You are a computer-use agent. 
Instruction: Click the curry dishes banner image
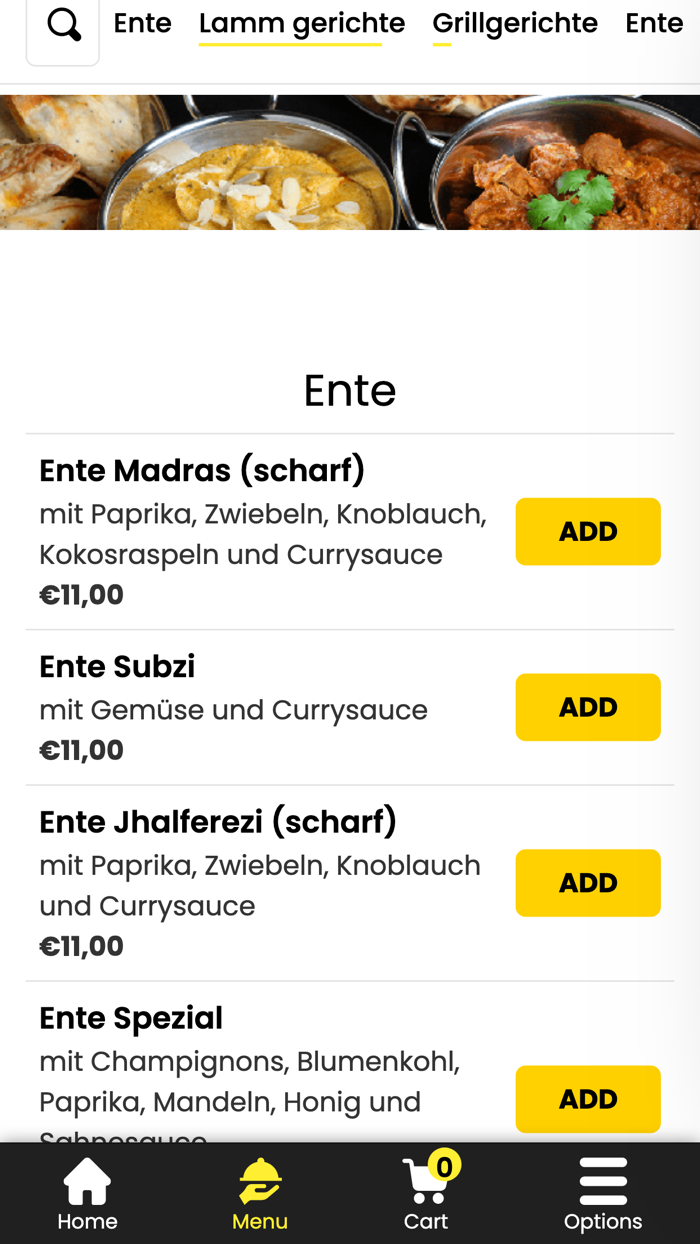click(x=350, y=162)
